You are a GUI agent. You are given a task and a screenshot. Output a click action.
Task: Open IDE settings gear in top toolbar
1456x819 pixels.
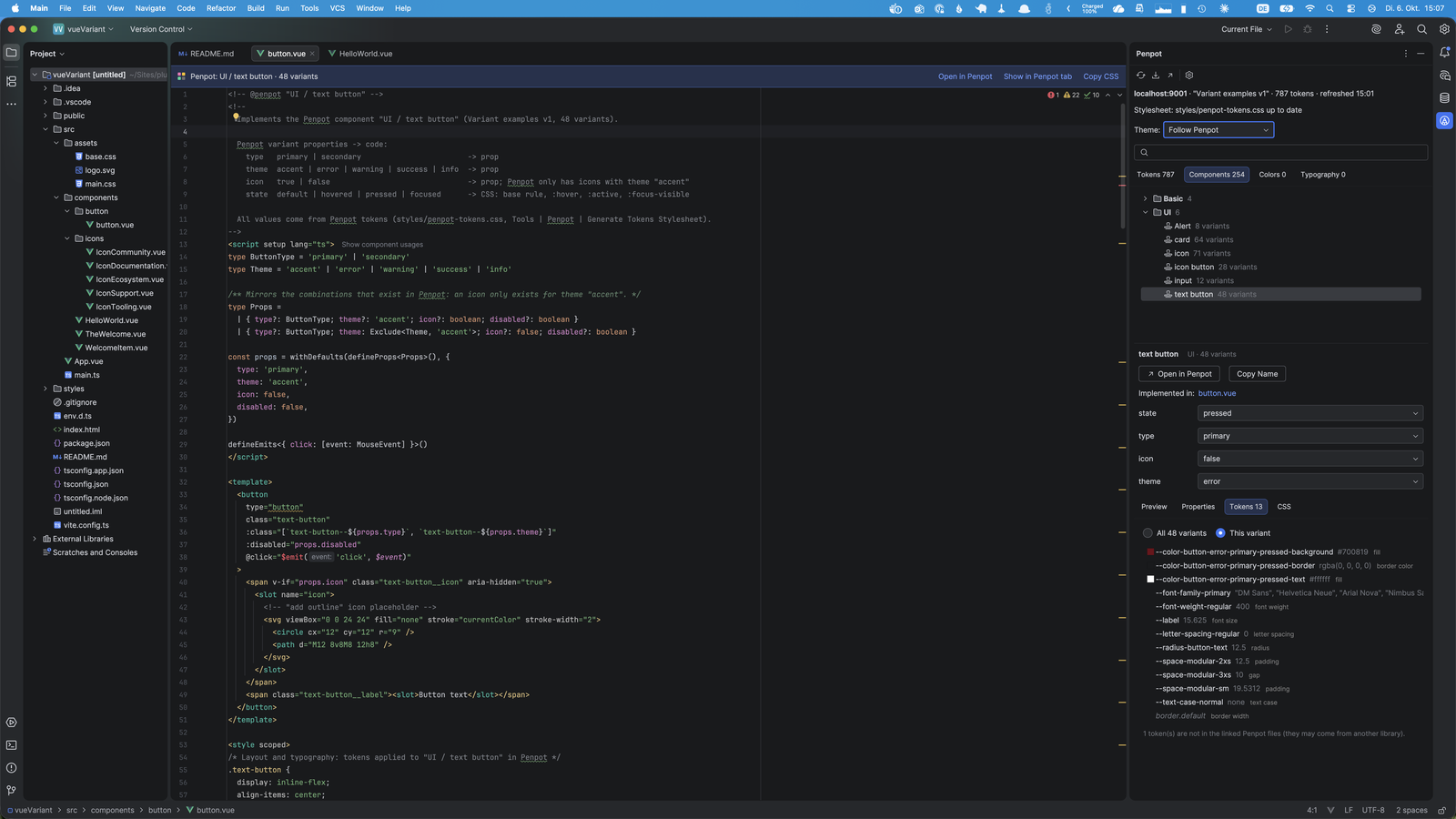1444,29
